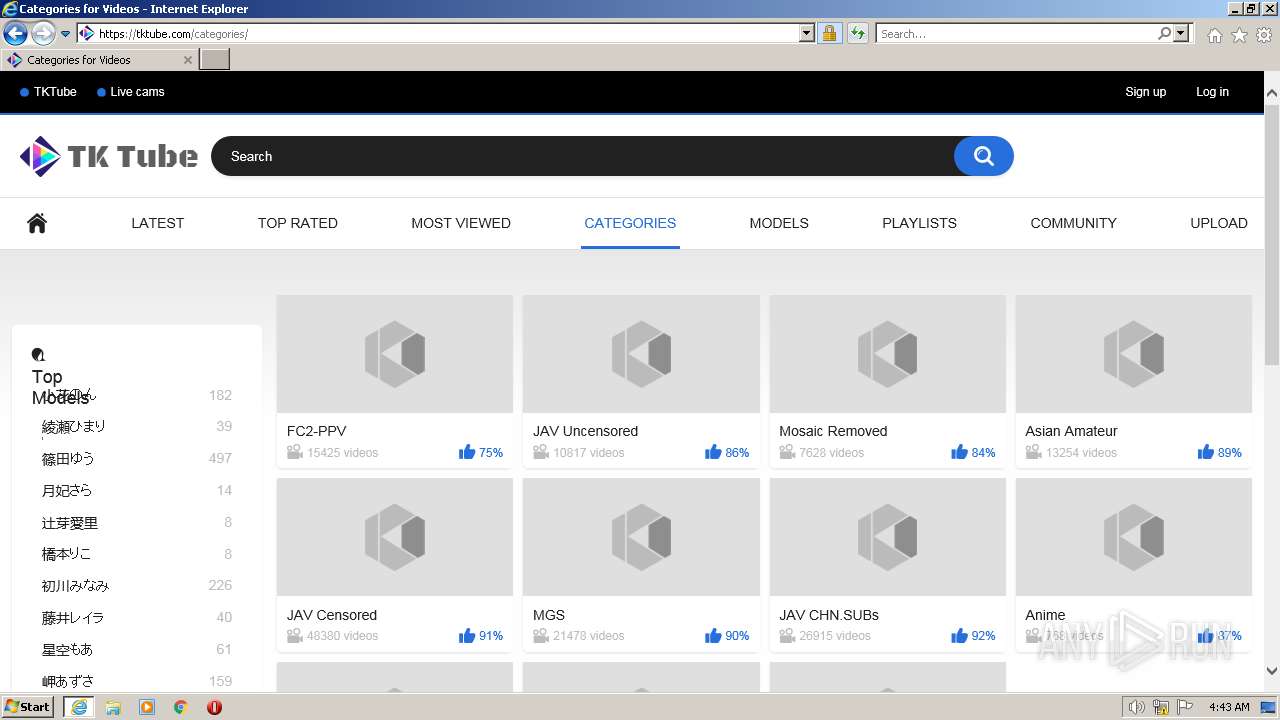This screenshot has height=720, width=1280.
Task: Click the camera icon beside 15425 videos
Action: [295, 452]
